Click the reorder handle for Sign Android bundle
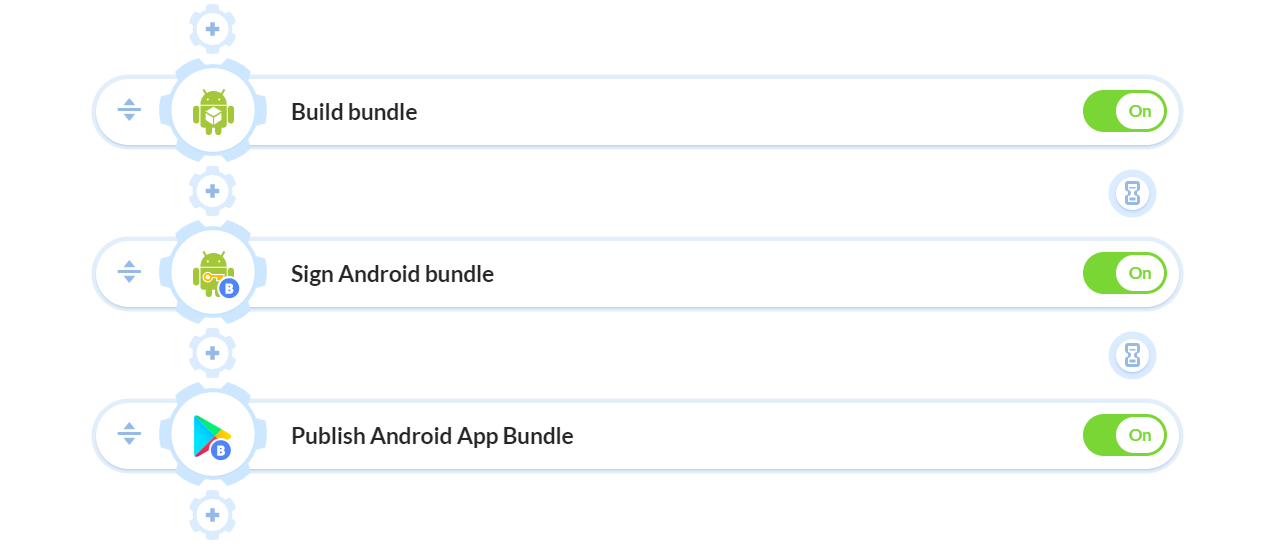This screenshot has width=1276, height=555. pos(129,272)
